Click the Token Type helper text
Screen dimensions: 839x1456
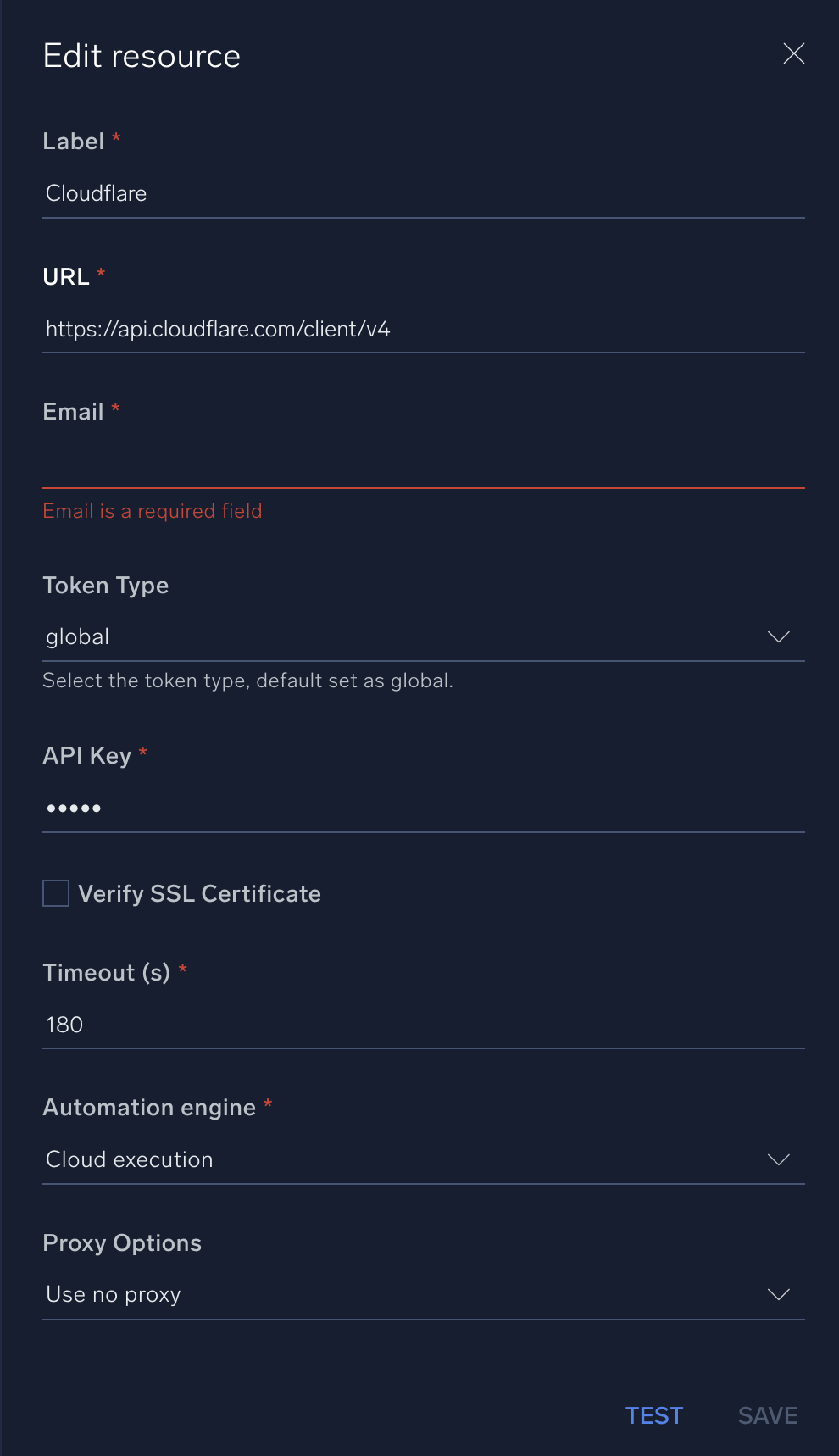point(248,681)
